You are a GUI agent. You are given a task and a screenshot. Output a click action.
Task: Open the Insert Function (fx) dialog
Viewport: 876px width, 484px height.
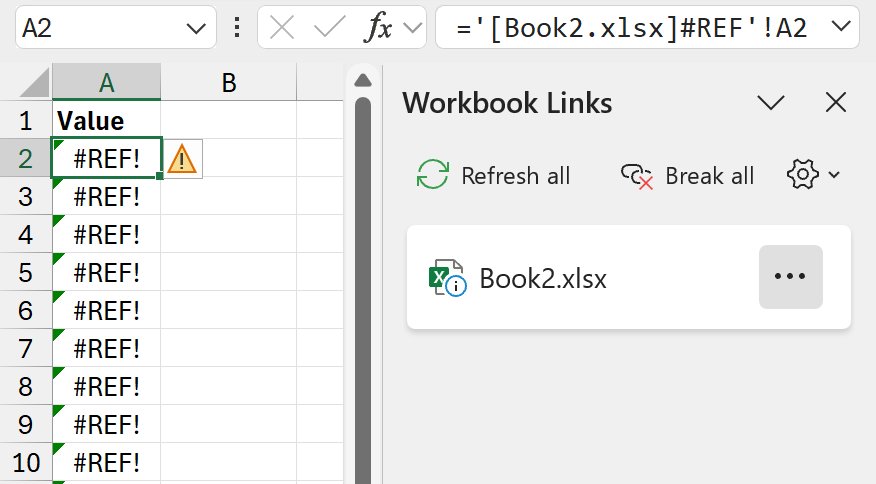(377, 28)
